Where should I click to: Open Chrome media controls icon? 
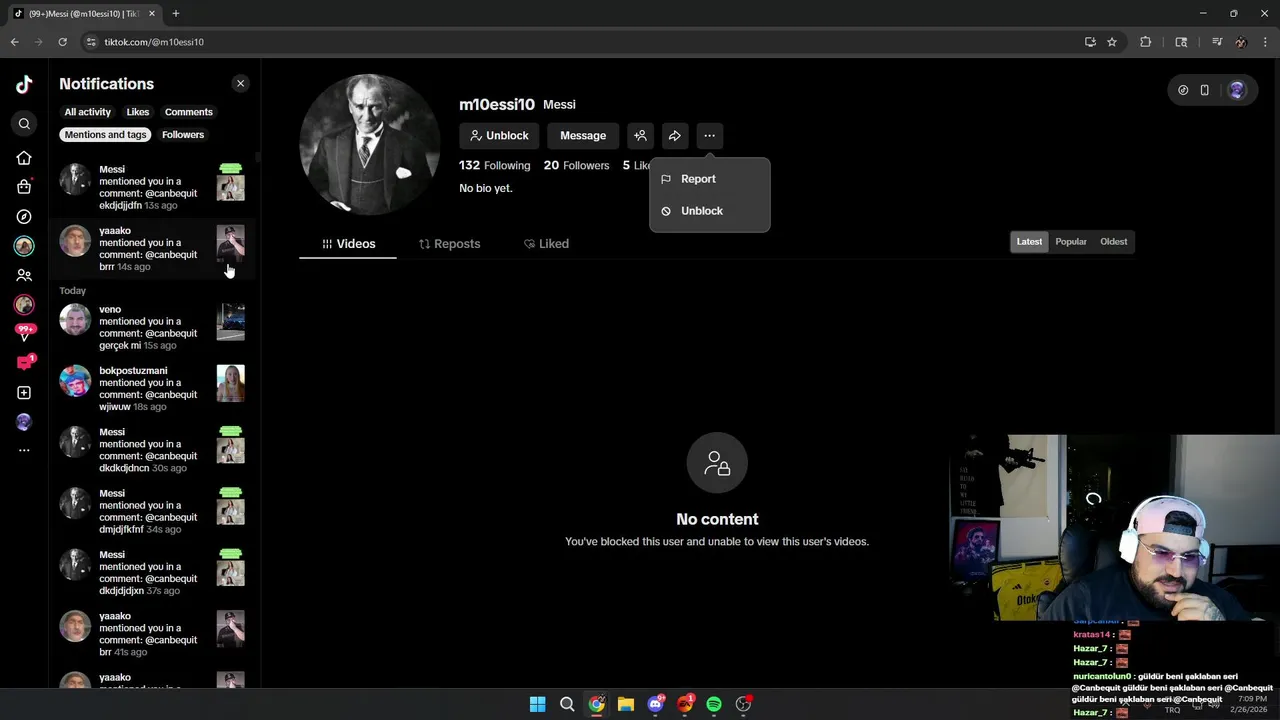coord(1217,42)
